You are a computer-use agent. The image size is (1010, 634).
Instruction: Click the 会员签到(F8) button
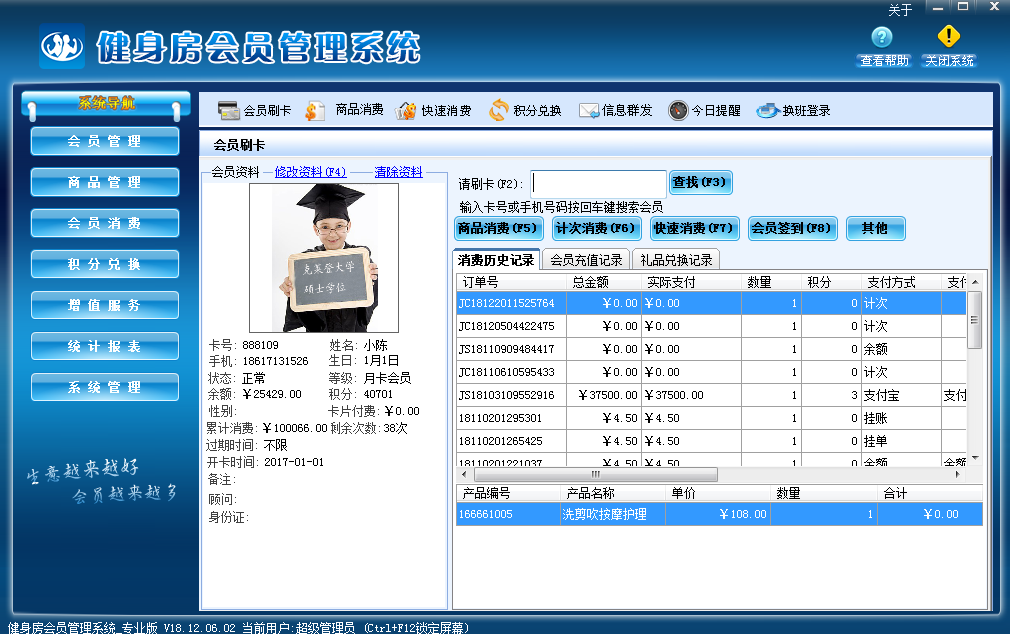pos(790,228)
